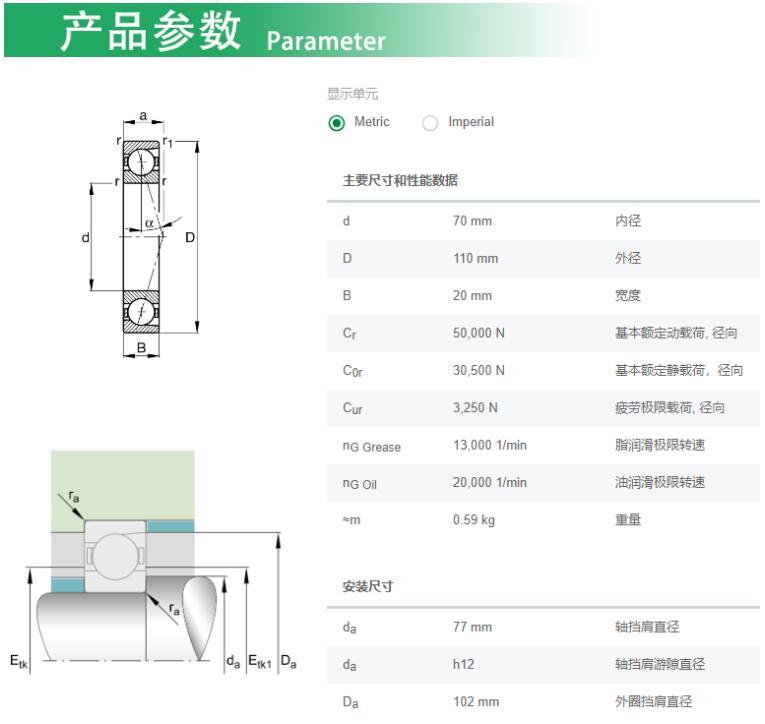The image size is (765, 724).
Task: Click the 0.59 kg weight value
Action: (473, 520)
